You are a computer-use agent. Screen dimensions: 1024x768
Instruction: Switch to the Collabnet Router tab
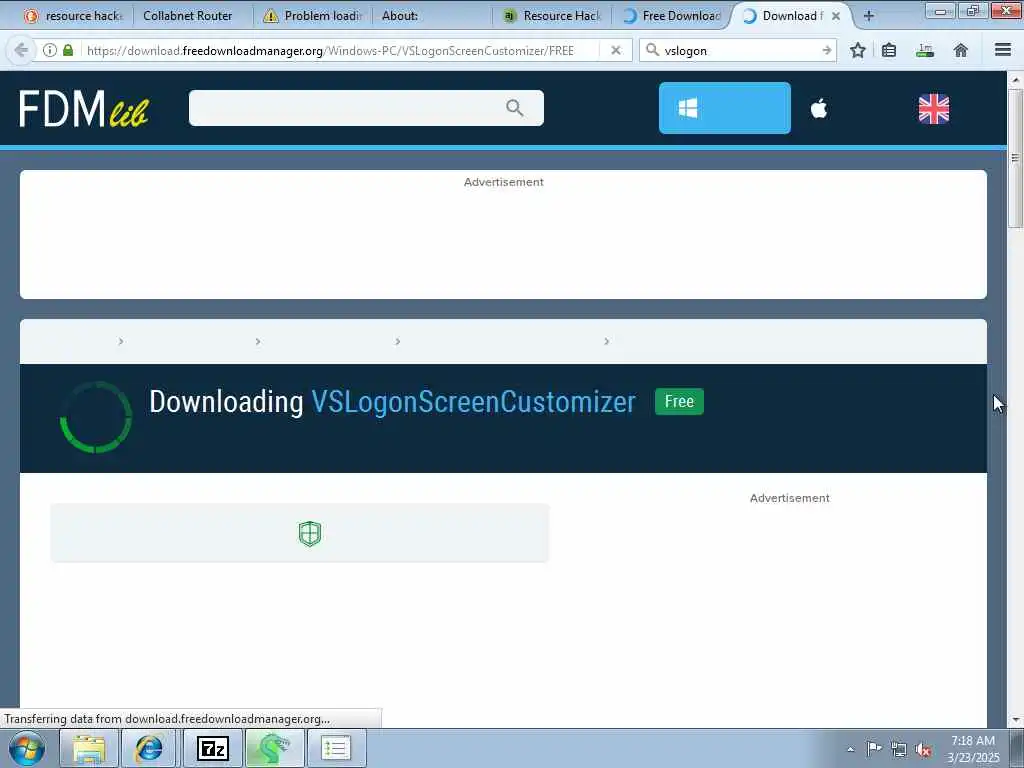tap(187, 16)
